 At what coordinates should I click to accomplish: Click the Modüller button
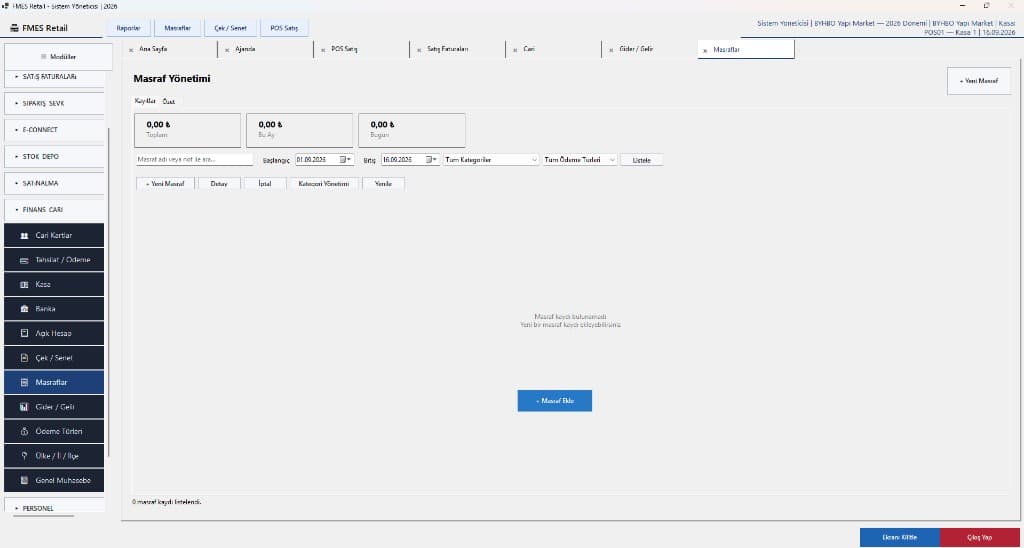(59, 57)
